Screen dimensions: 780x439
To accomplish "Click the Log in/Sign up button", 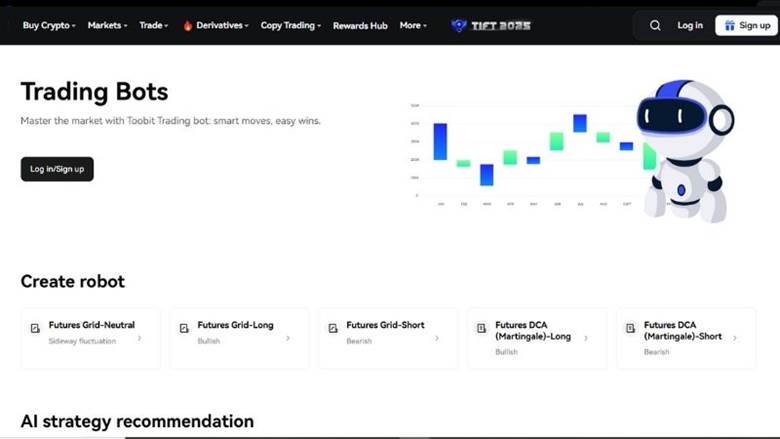I will tap(57, 169).
